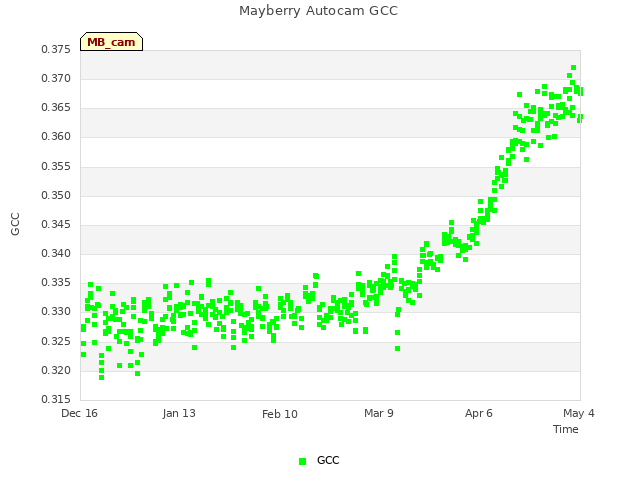Click the 0.350 y-axis value
640x480 pixels.
(56, 196)
